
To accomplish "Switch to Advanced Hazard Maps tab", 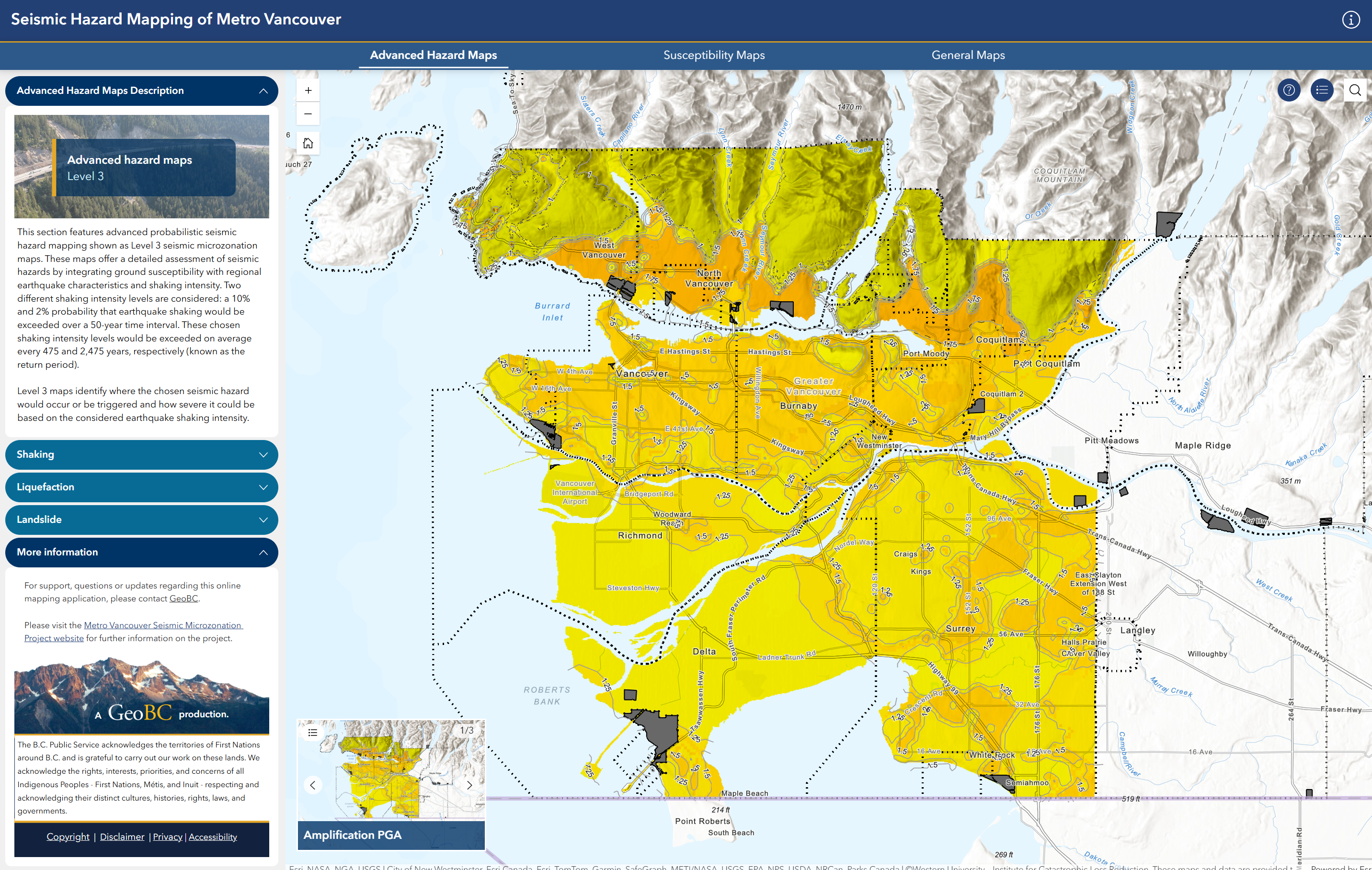I will click(x=433, y=55).
